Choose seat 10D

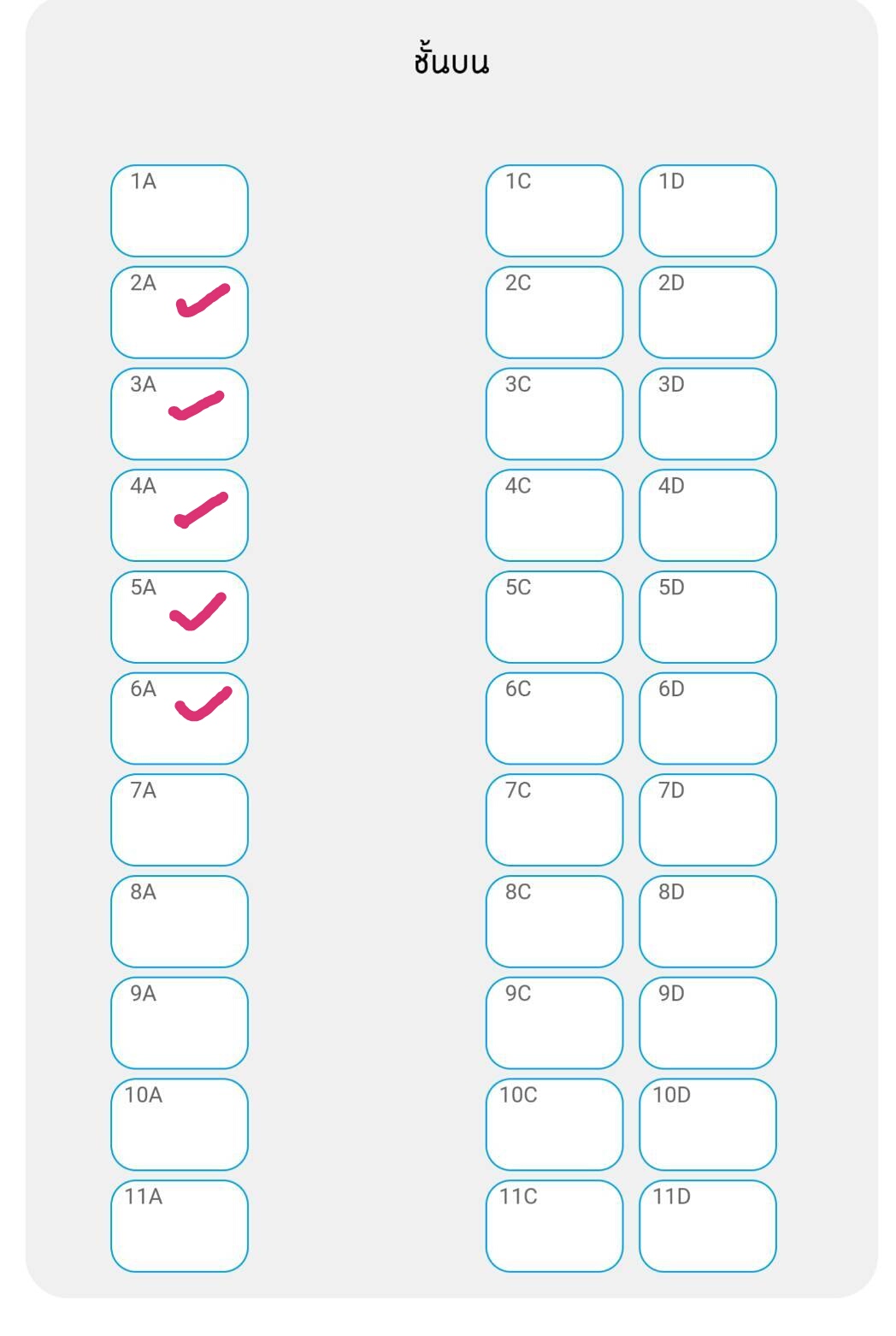(x=707, y=1124)
